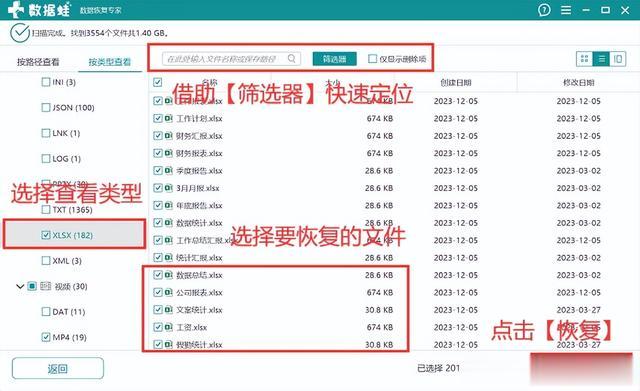
Task: Click the 筛选器 filter button
Action: (x=335, y=59)
